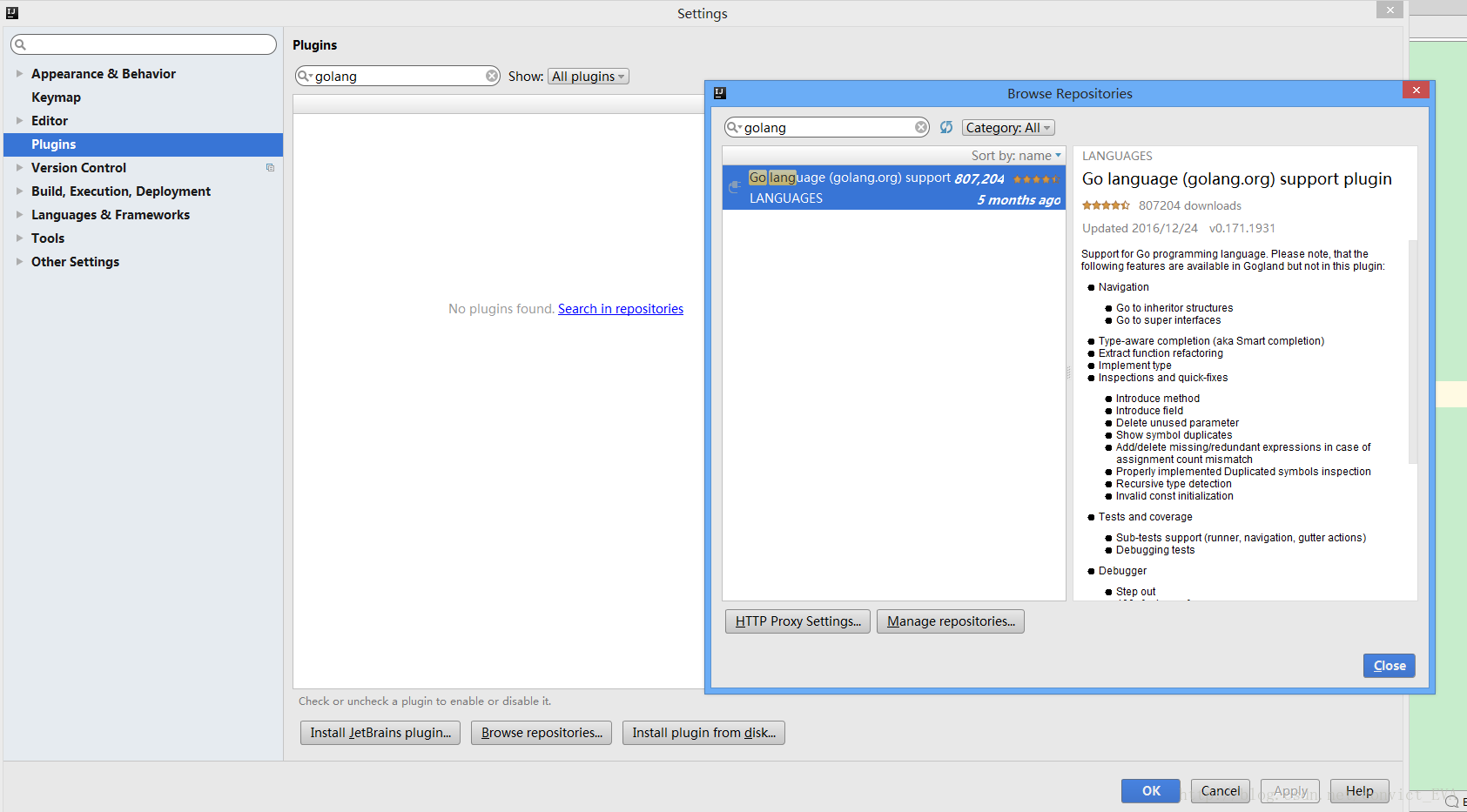Follow the Search in repositories link

point(621,309)
